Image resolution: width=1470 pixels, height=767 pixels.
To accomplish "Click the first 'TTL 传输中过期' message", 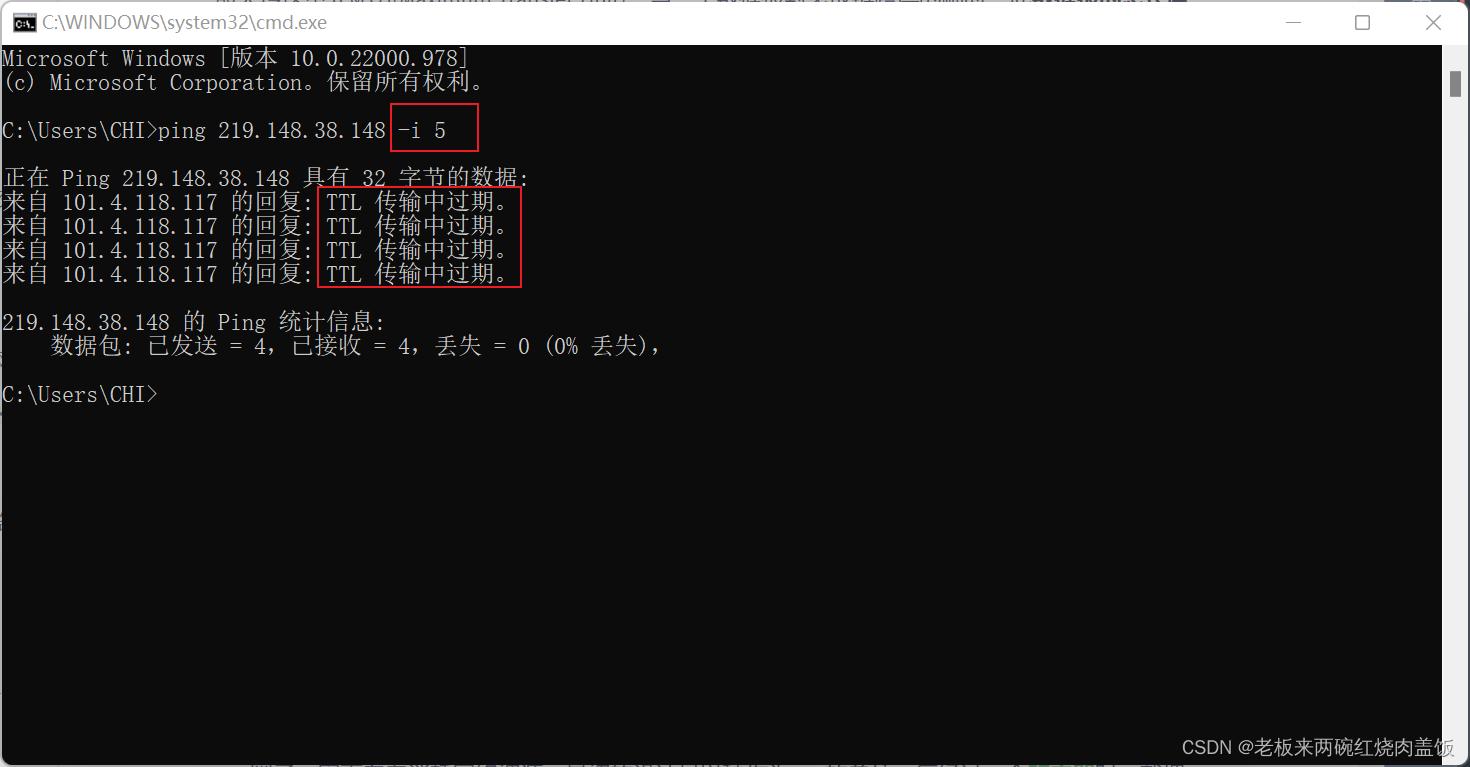I will 418,203.
